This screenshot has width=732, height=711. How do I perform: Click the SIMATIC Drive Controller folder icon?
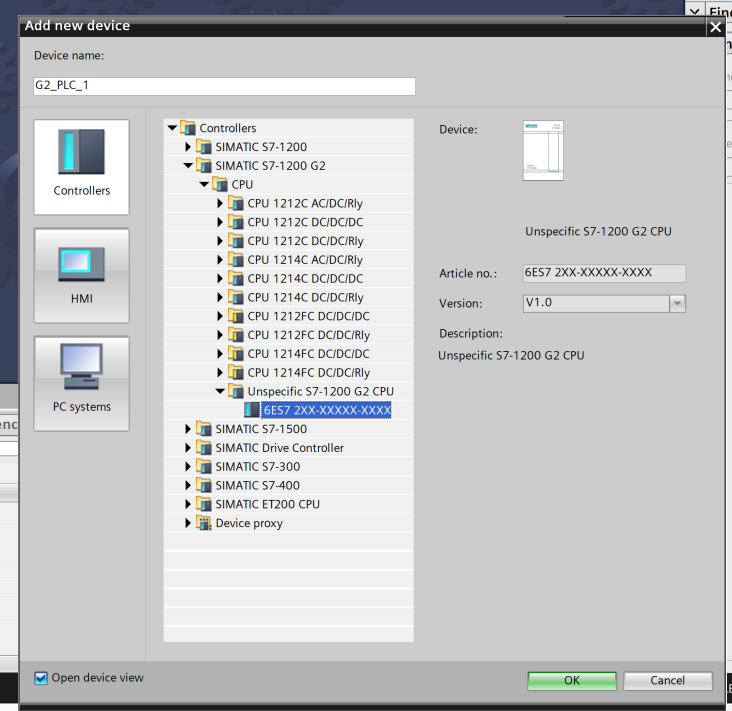coord(204,448)
